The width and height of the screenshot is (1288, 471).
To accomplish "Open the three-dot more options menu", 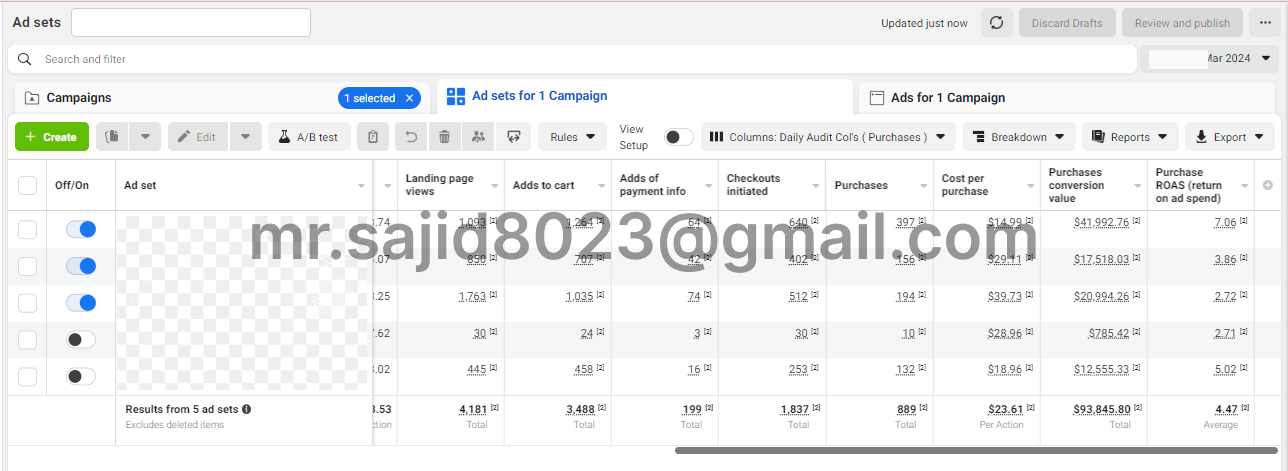I will coord(1266,23).
